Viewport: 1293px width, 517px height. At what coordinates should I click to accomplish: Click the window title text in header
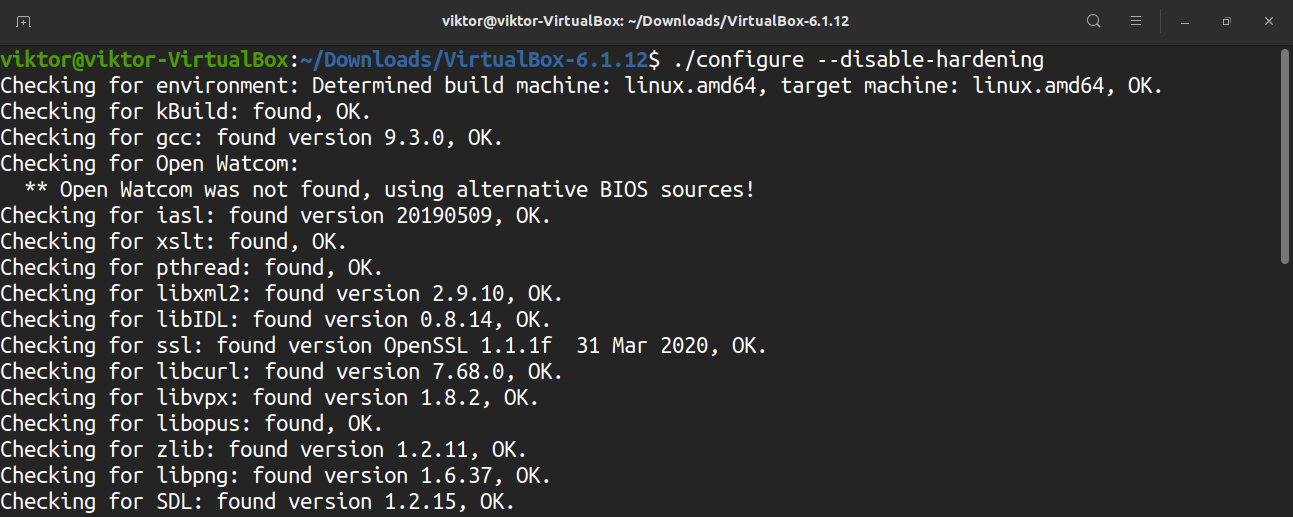pos(646,21)
